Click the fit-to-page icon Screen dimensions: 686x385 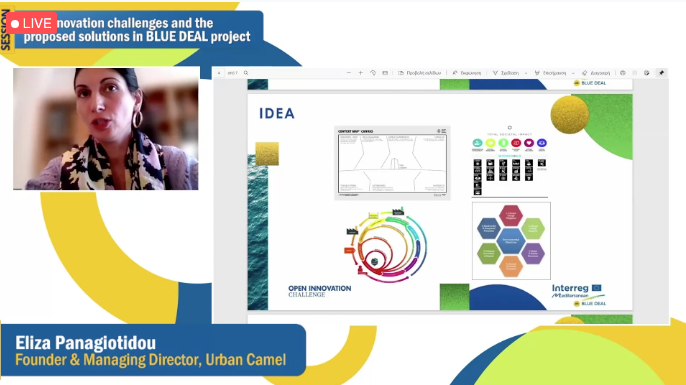pyautogui.click(x=385, y=73)
